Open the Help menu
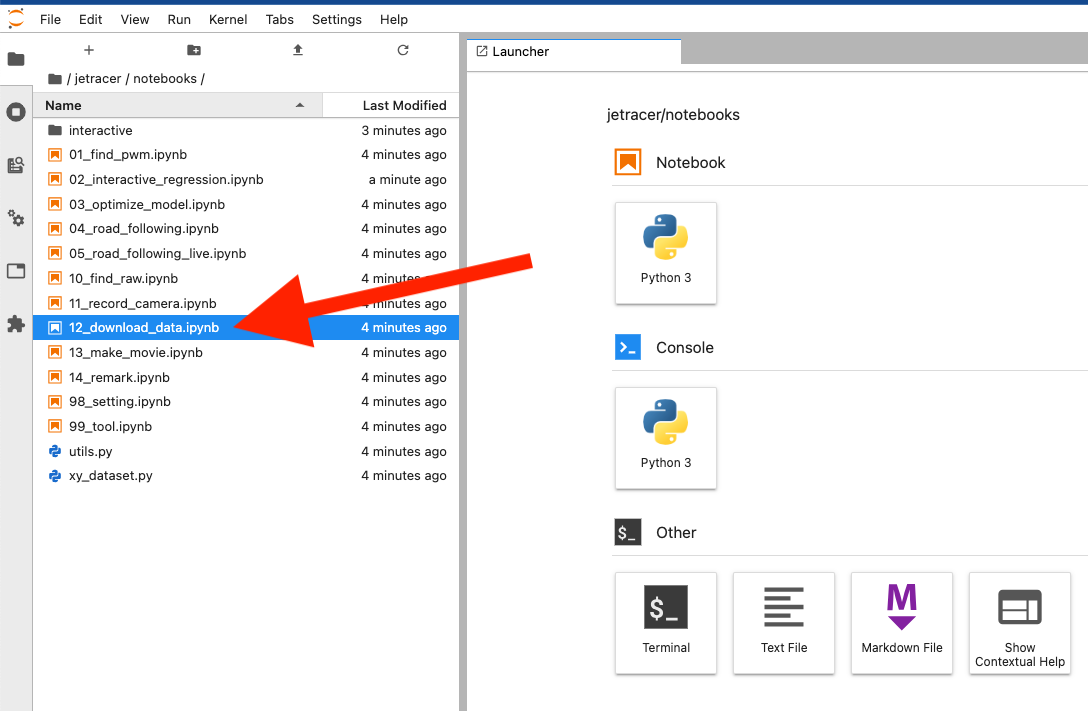 pyautogui.click(x=393, y=19)
